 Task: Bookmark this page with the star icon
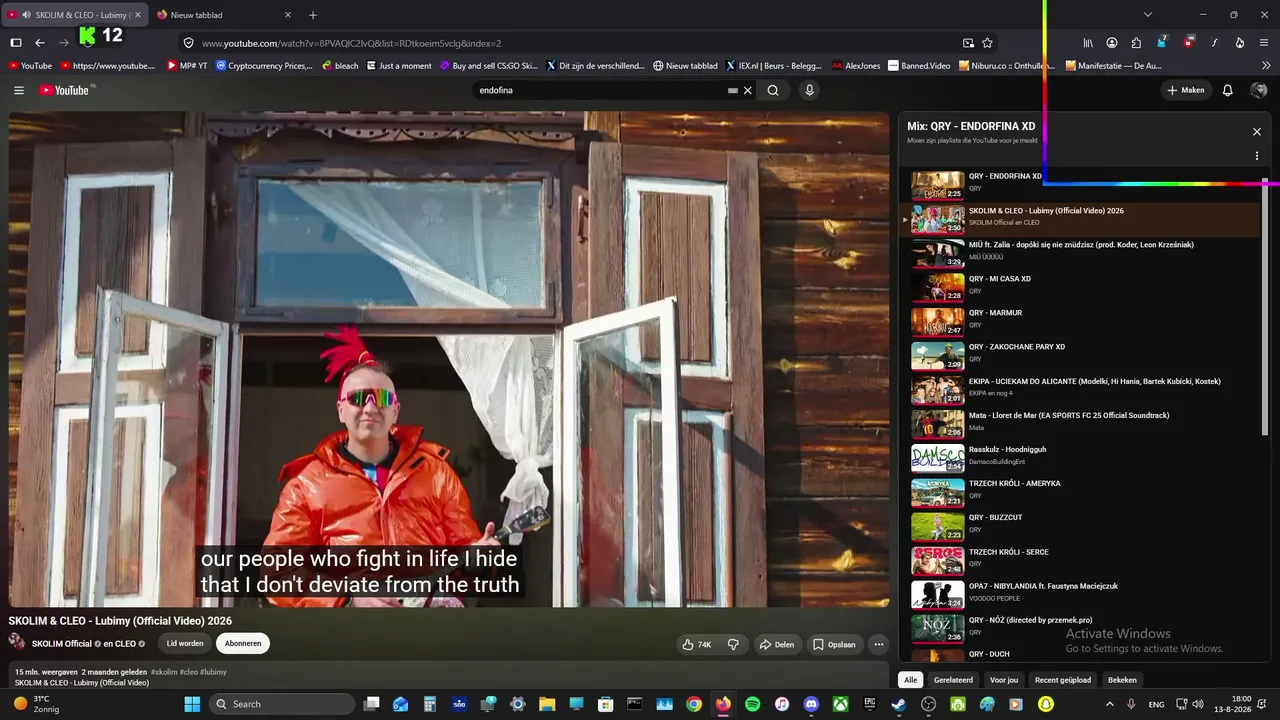pyautogui.click(x=987, y=43)
